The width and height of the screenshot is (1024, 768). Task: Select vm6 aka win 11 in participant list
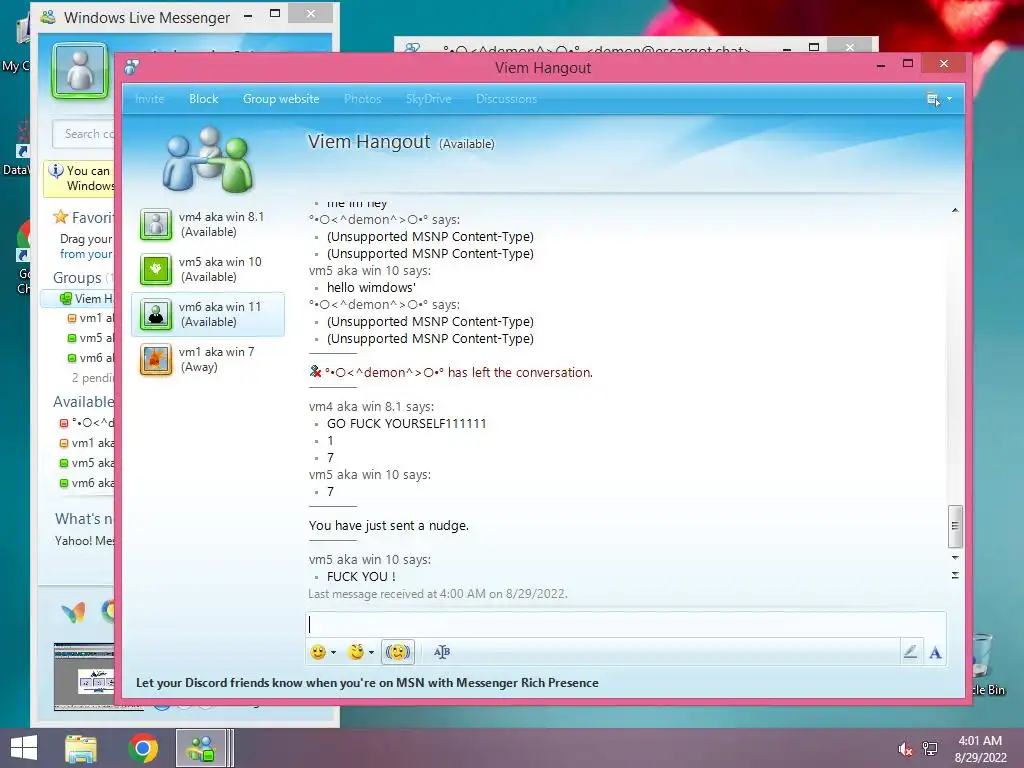(x=208, y=315)
